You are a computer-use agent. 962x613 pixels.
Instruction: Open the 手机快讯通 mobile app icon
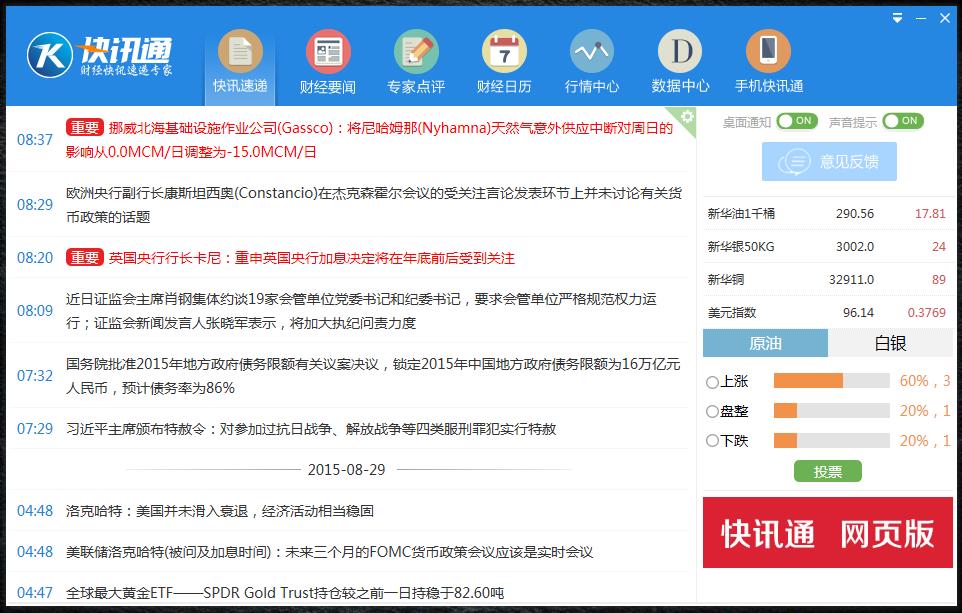[x=768, y=51]
